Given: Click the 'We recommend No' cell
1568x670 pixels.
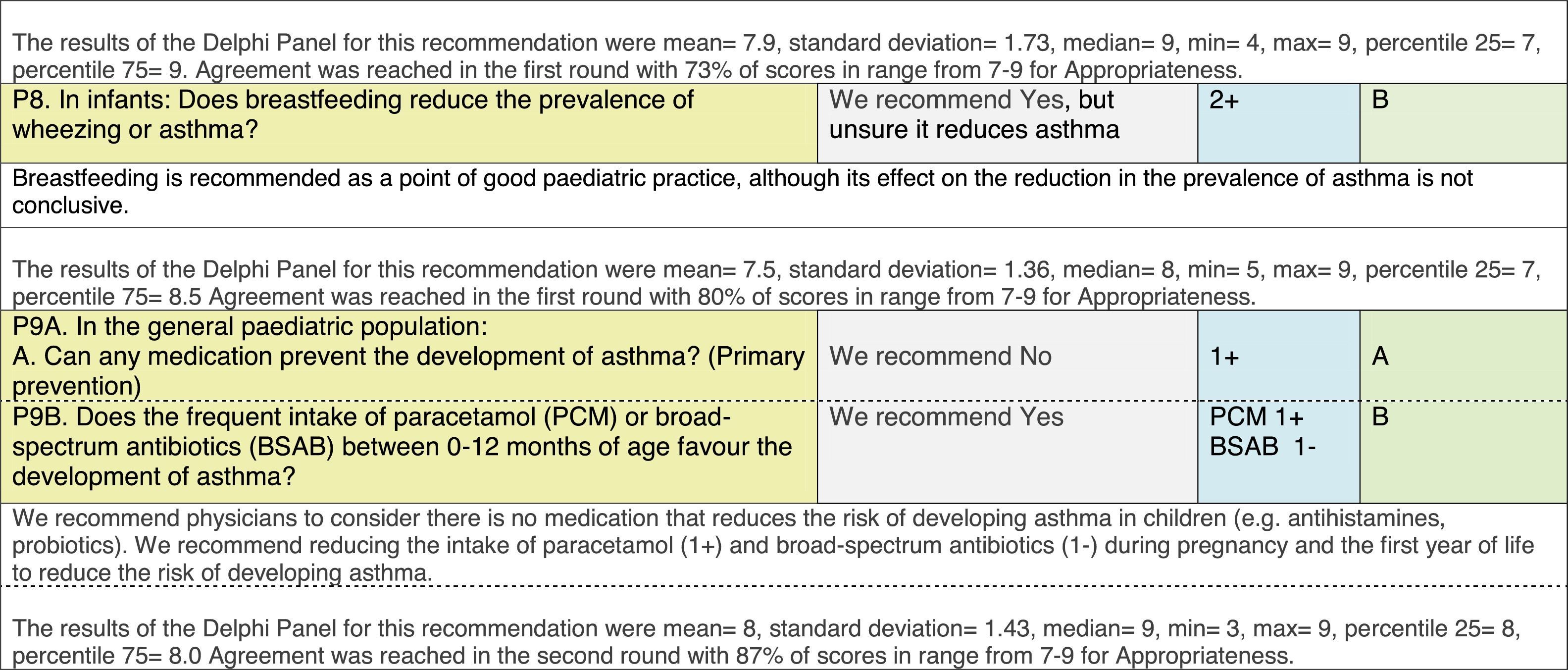Looking at the screenshot, I should (940, 357).
